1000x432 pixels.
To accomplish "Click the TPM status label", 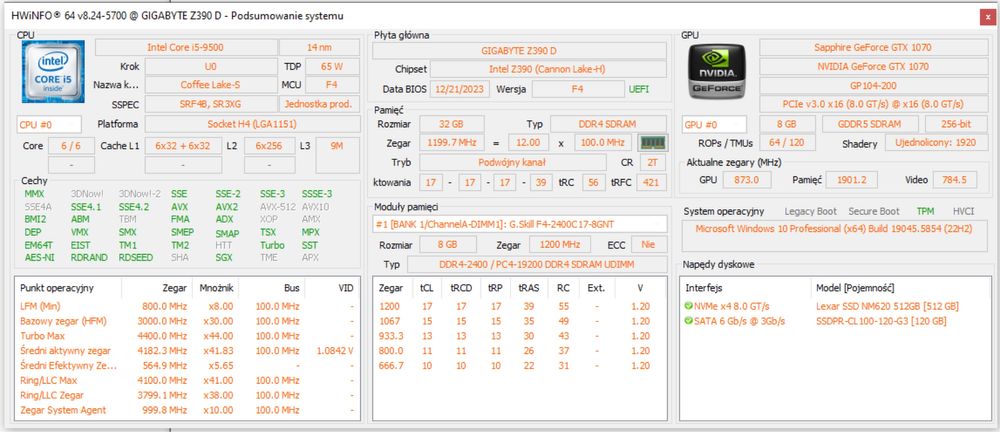I will pyautogui.click(x=925, y=211).
